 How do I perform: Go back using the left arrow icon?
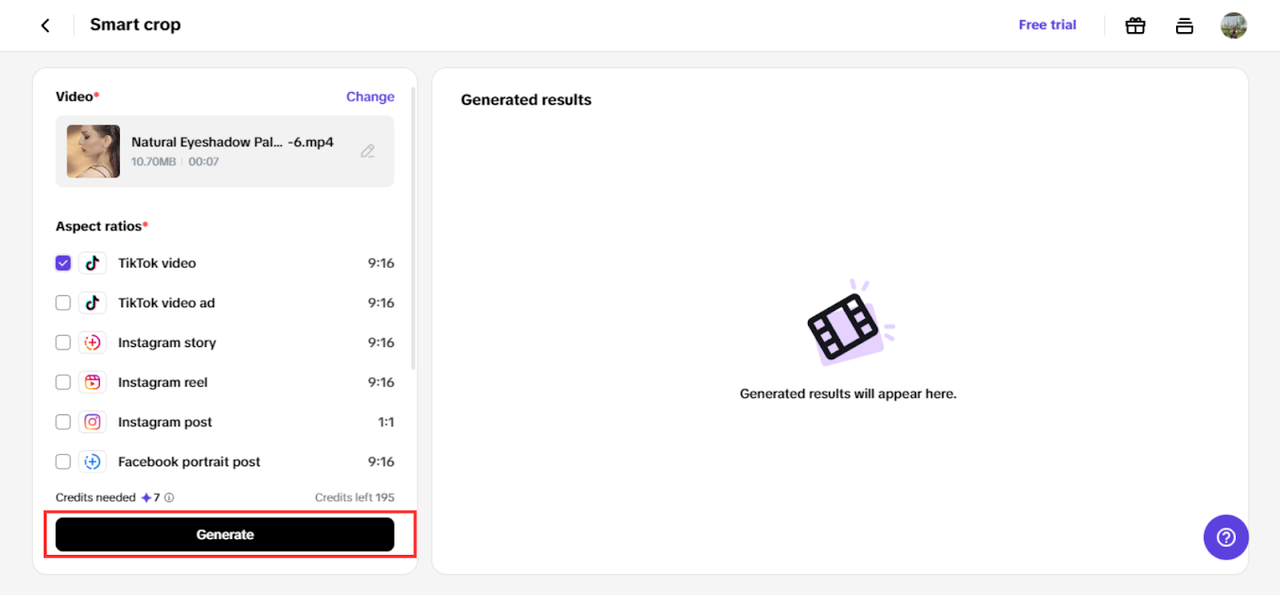pos(45,25)
